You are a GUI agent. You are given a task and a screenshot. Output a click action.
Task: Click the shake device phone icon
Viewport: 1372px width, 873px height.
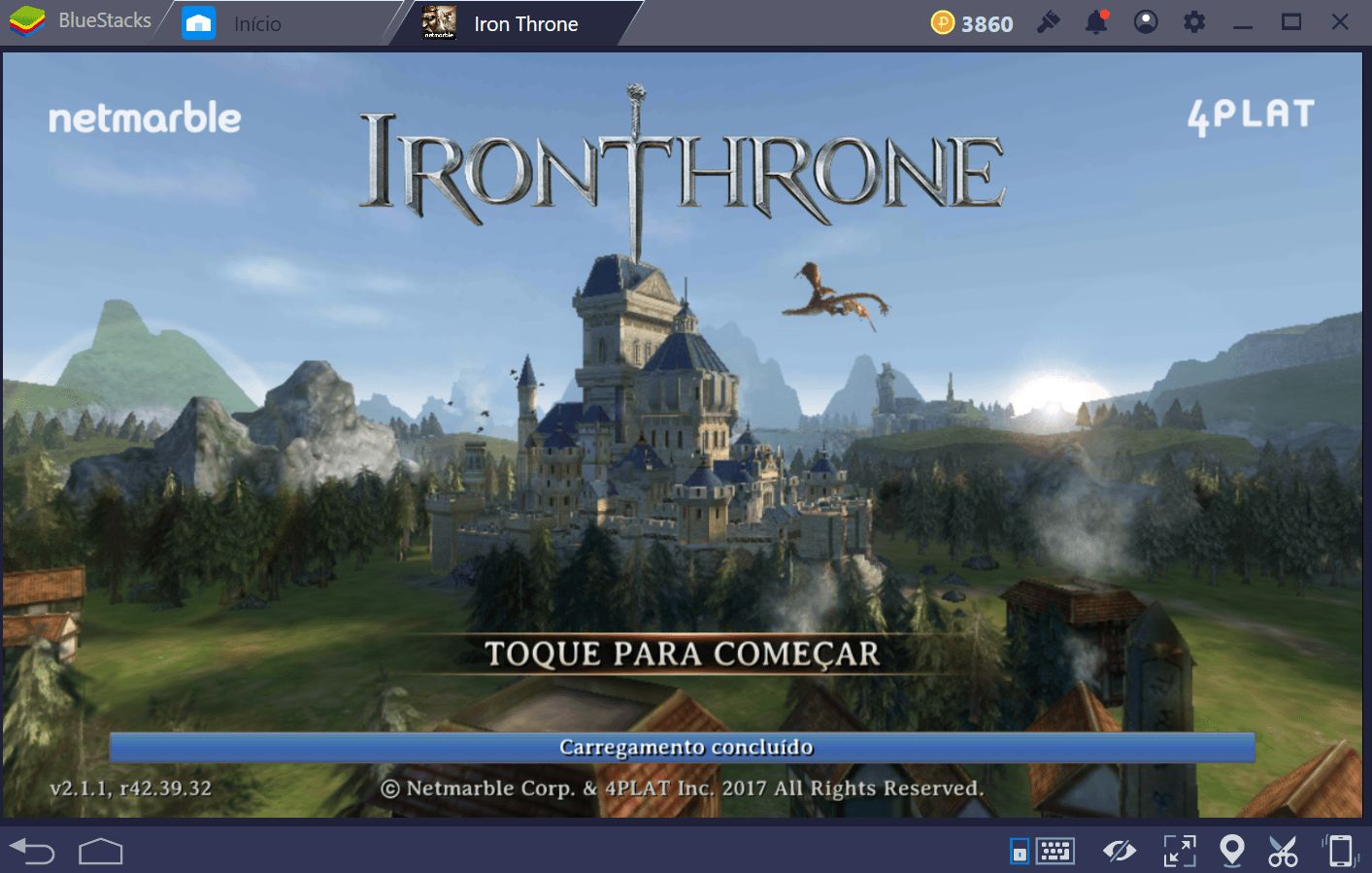1340,852
